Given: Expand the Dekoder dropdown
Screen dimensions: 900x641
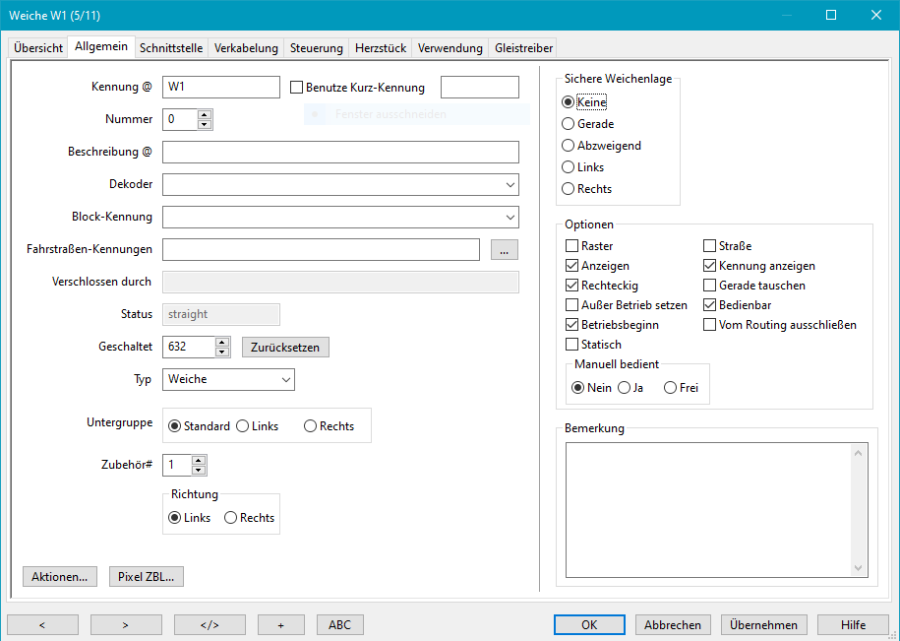Looking at the screenshot, I should (510, 185).
